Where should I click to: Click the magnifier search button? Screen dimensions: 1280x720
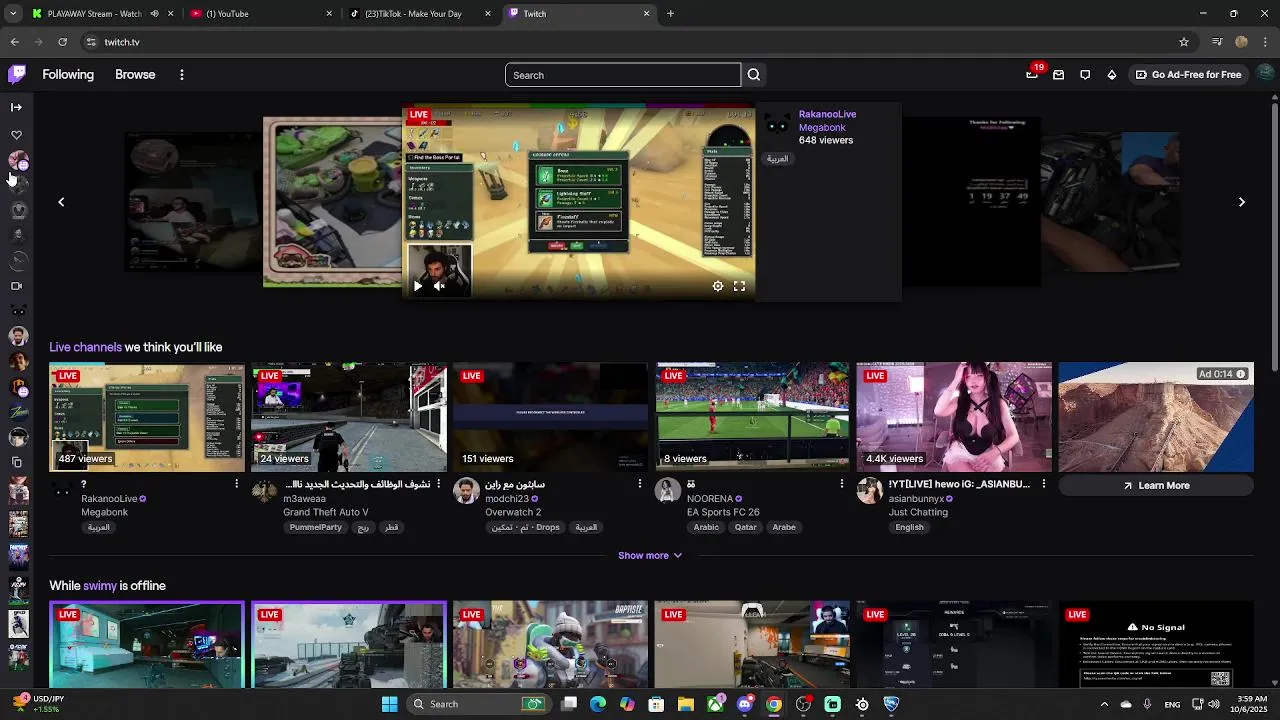(x=754, y=75)
